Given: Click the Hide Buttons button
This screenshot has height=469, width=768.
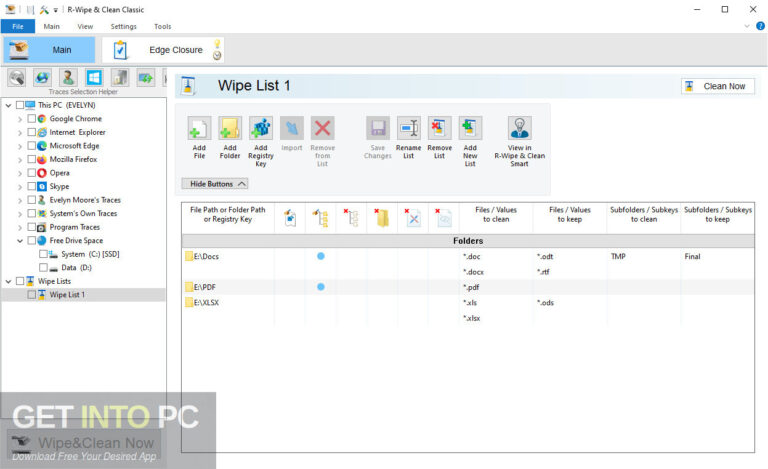Looking at the screenshot, I should pos(215,184).
